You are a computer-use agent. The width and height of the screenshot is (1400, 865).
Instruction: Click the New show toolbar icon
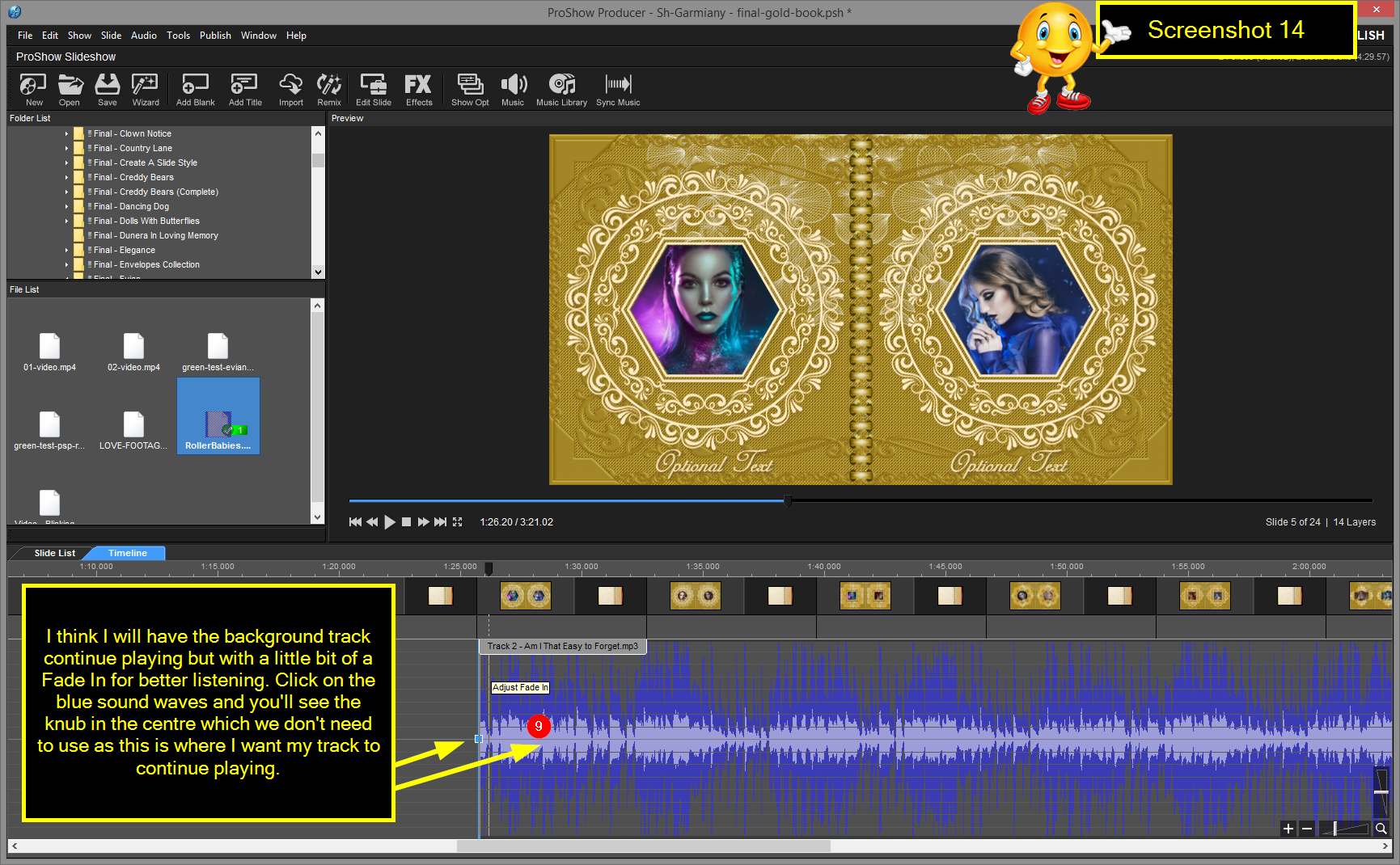33,89
